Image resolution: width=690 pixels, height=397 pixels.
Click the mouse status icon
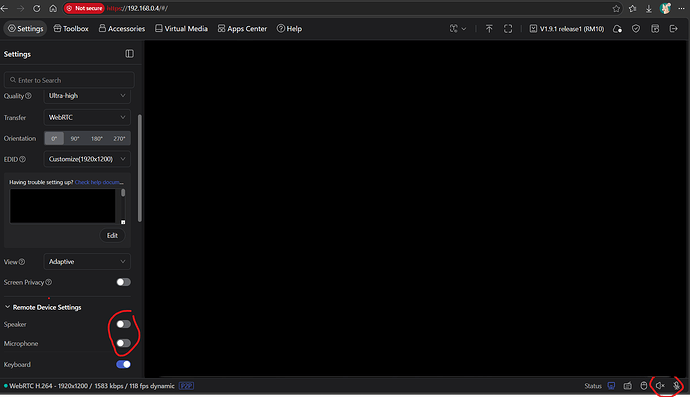pyautogui.click(x=644, y=386)
